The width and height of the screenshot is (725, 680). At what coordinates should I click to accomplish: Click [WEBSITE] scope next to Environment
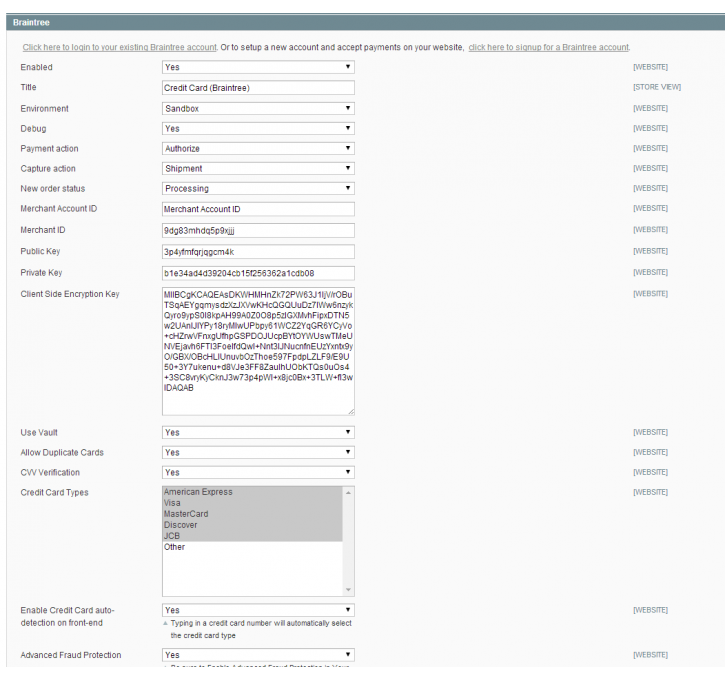click(x=650, y=108)
